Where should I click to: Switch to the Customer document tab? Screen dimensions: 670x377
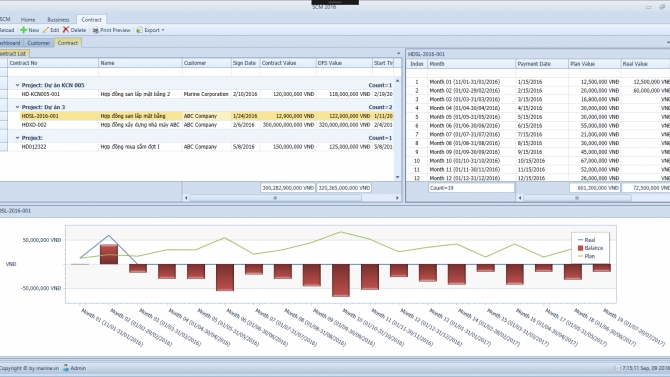tap(38, 43)
